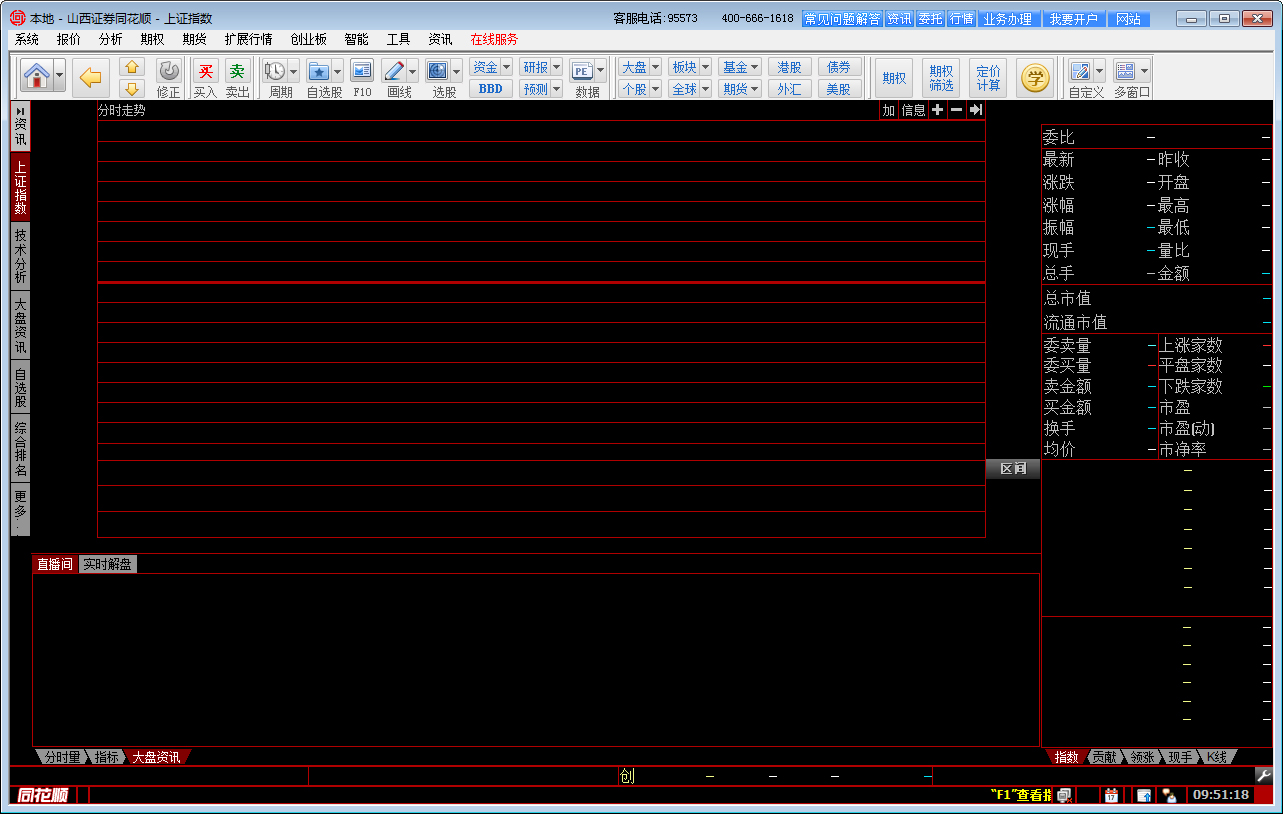The image size is (1283, 814).
Task: Select the 分时里 bottom tab
Action: coord(62,757)
